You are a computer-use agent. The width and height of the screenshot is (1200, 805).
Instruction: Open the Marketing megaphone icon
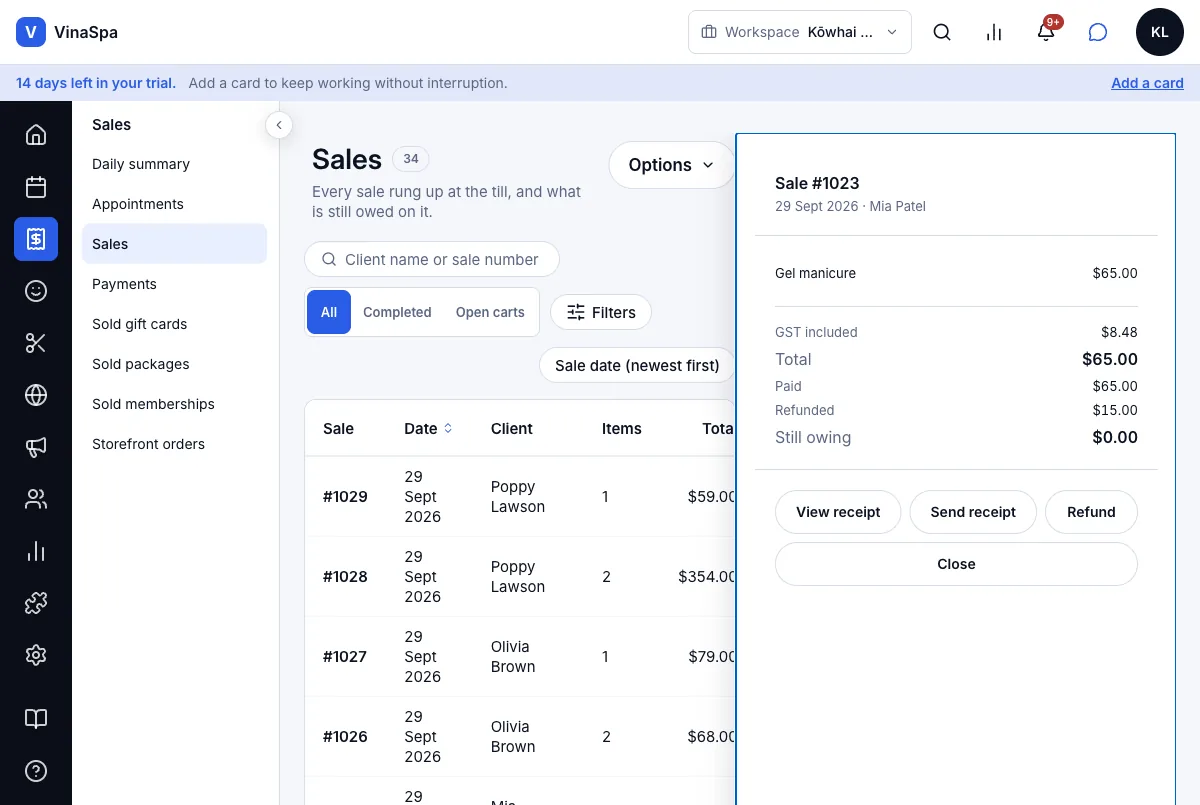coord(36,447)
